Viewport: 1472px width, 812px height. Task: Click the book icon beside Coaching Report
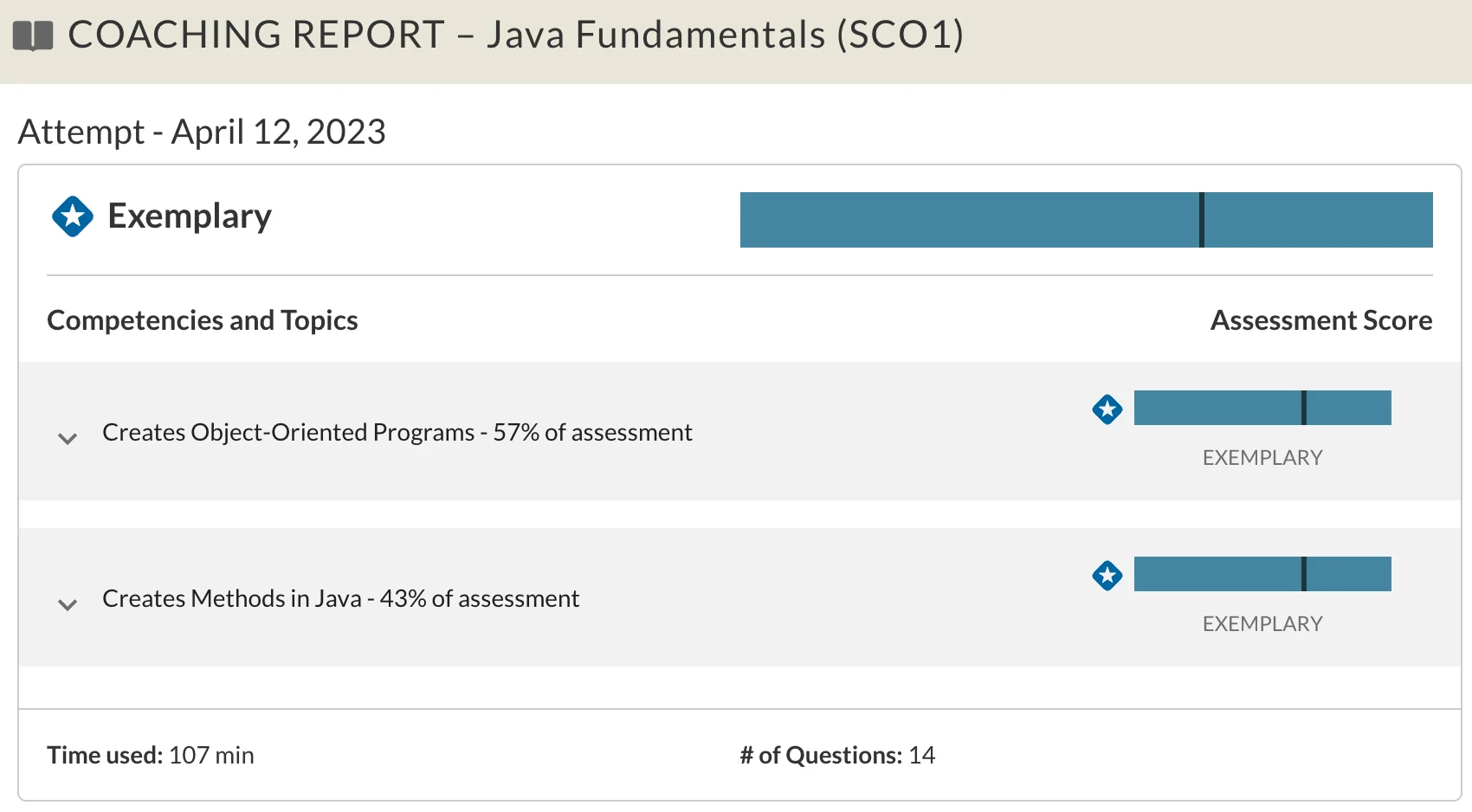[x=33, y=36]
